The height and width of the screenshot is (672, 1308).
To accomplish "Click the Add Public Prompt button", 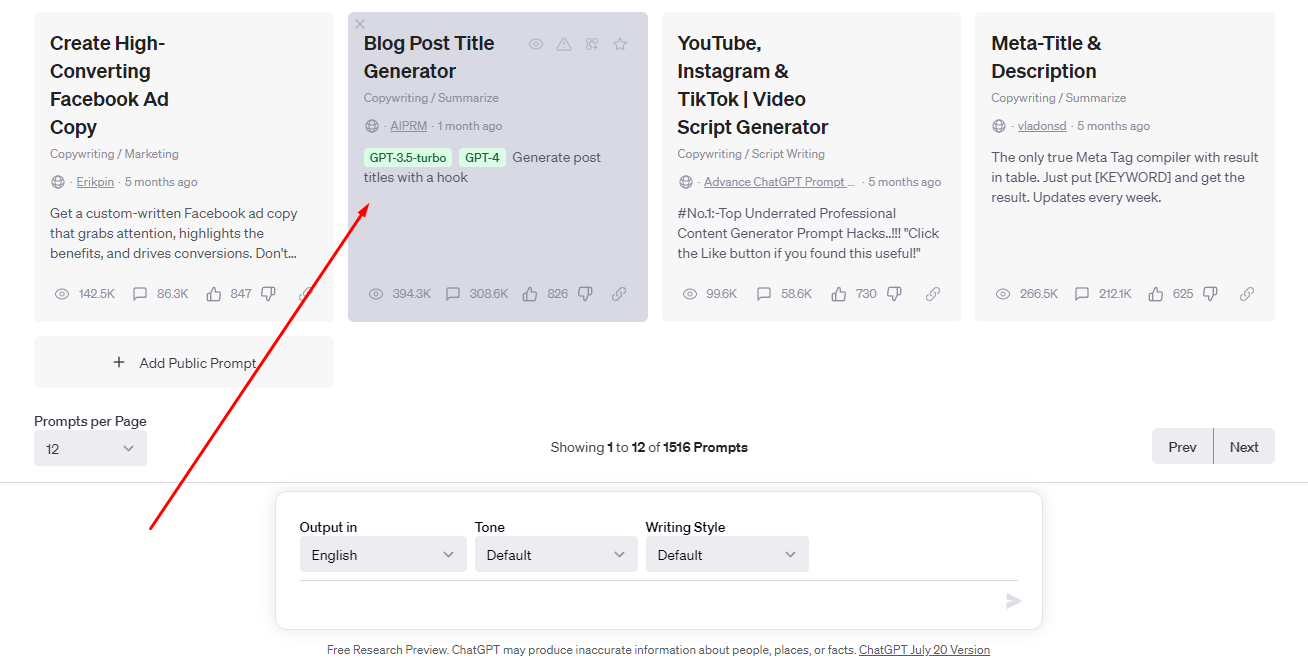I will pos(184,363).
